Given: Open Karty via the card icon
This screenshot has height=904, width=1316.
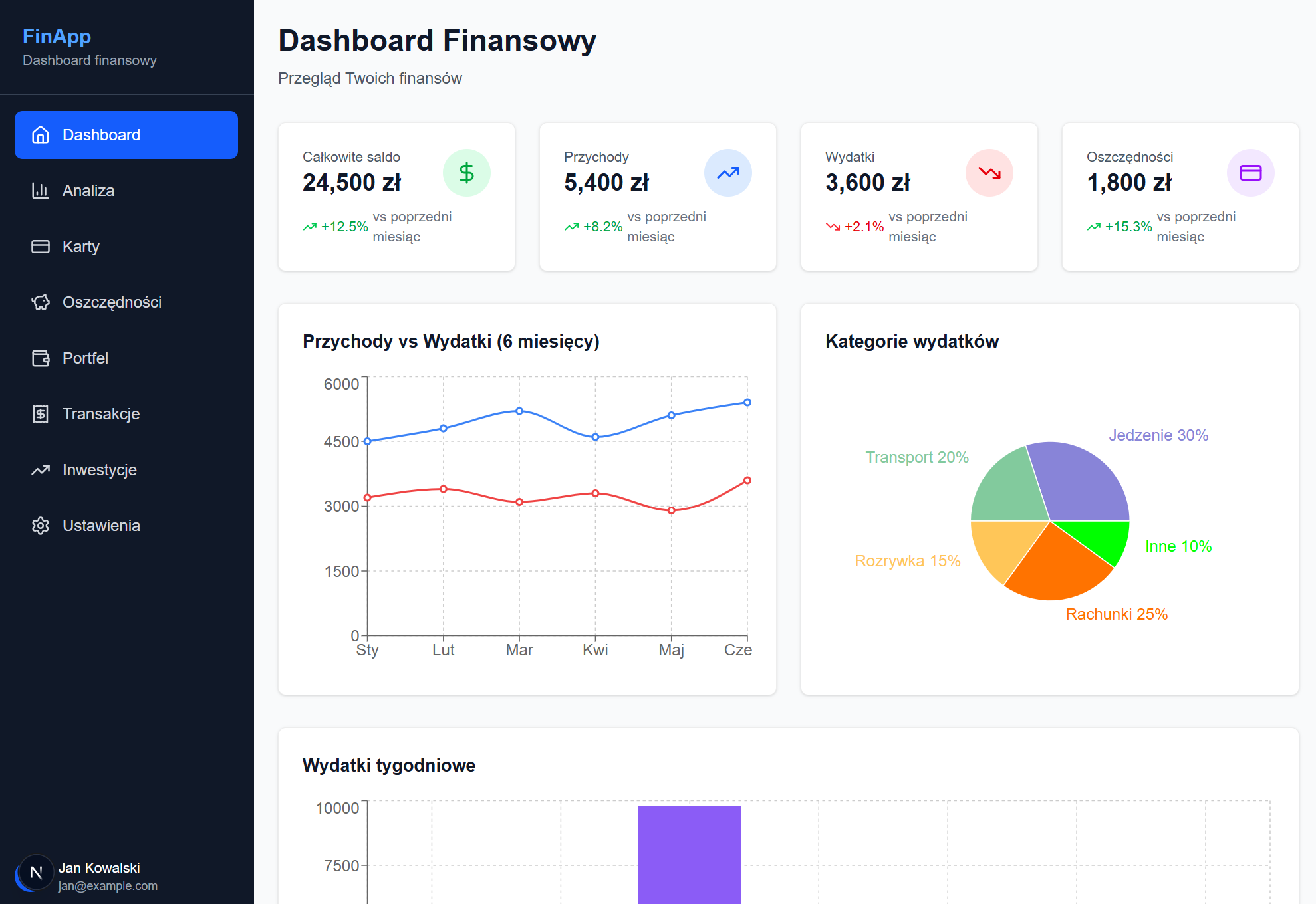Looking at the screenshot, I should coord(41,246).
